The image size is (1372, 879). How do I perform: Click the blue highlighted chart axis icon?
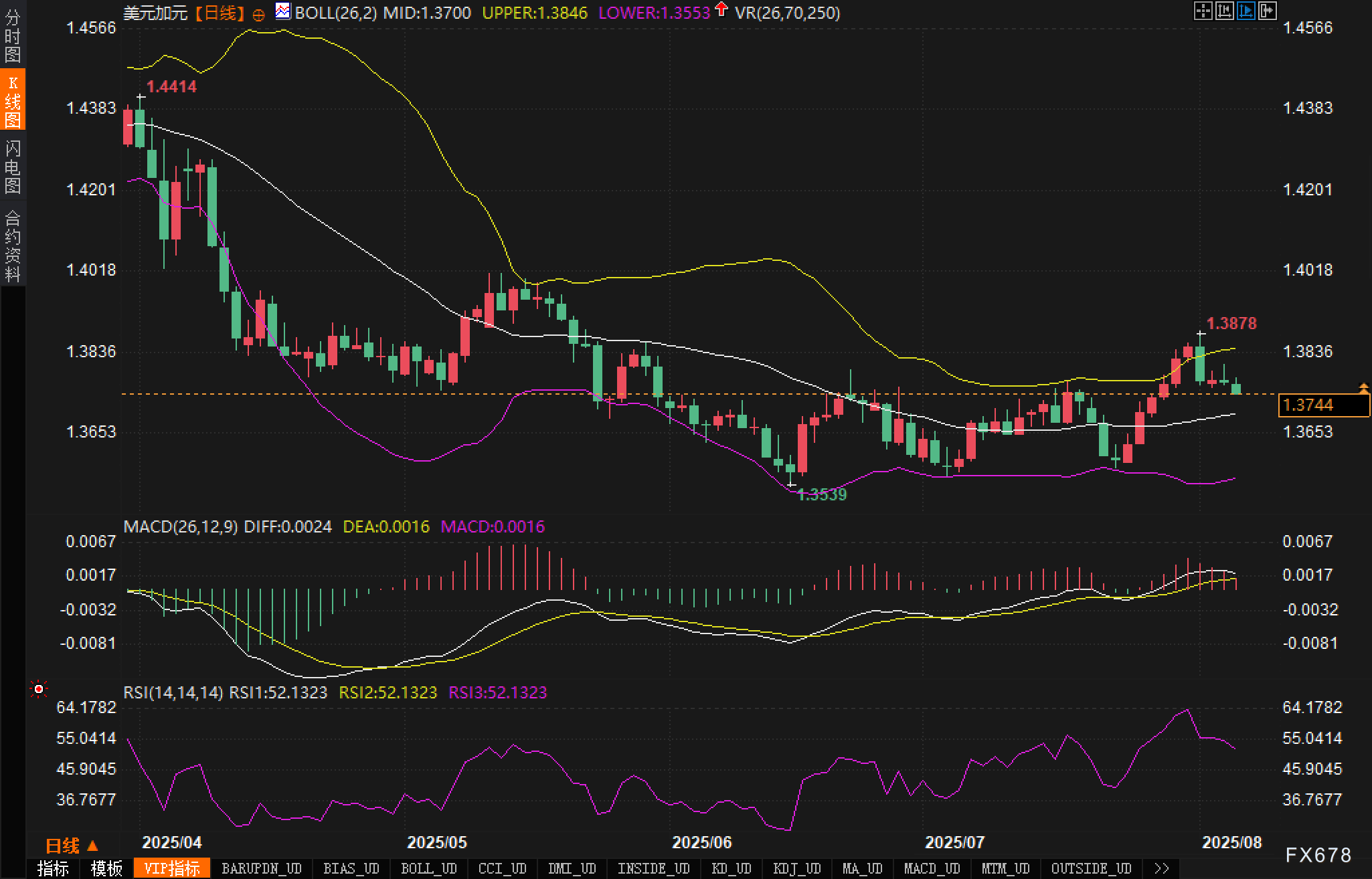coord(1246,11)
